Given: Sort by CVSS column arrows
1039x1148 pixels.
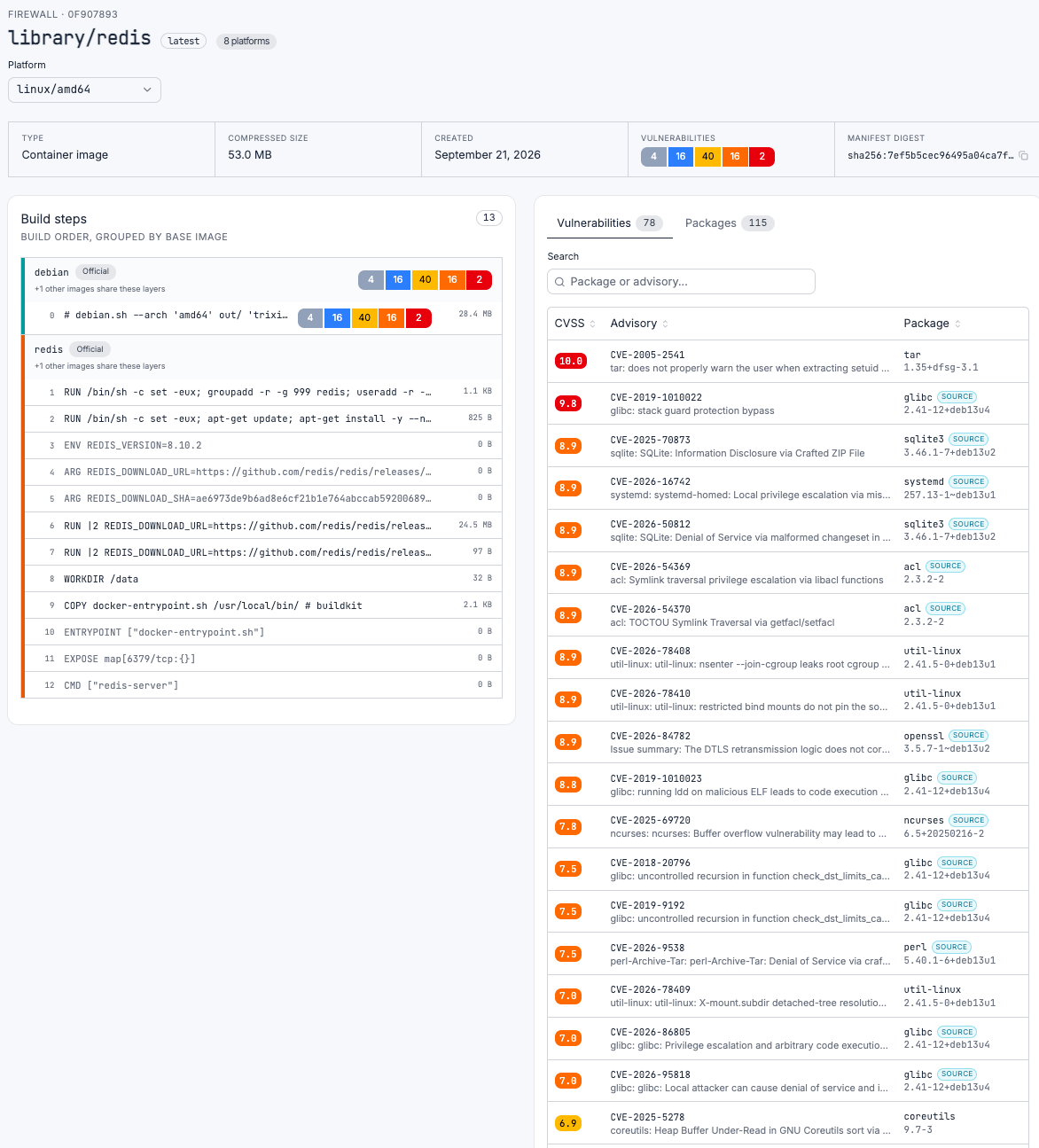Looking at the screenshot, I should 592,324.
